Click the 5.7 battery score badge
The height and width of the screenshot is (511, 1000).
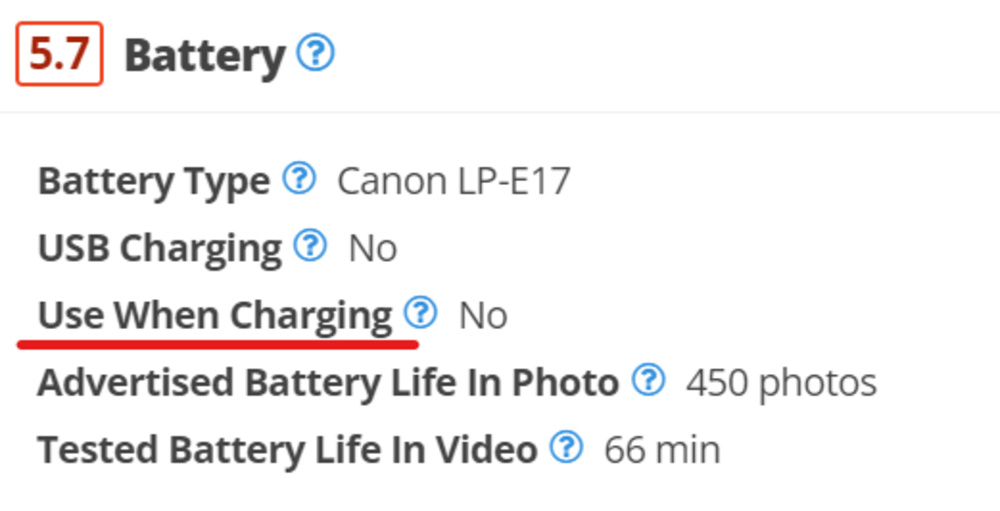(x=59, y=55)
